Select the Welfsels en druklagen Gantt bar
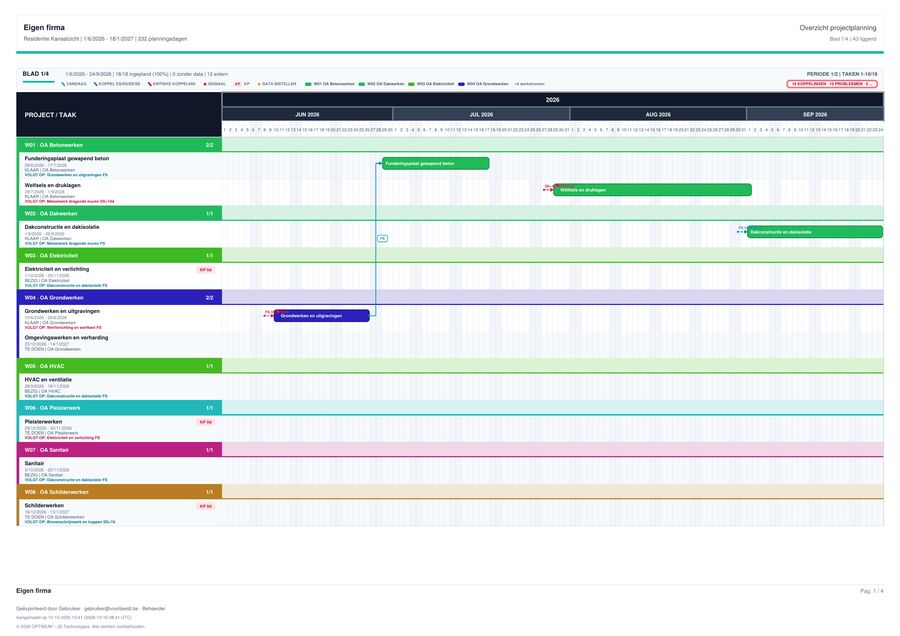The height and width of the screenshot is (636, 900). point(652,190)
